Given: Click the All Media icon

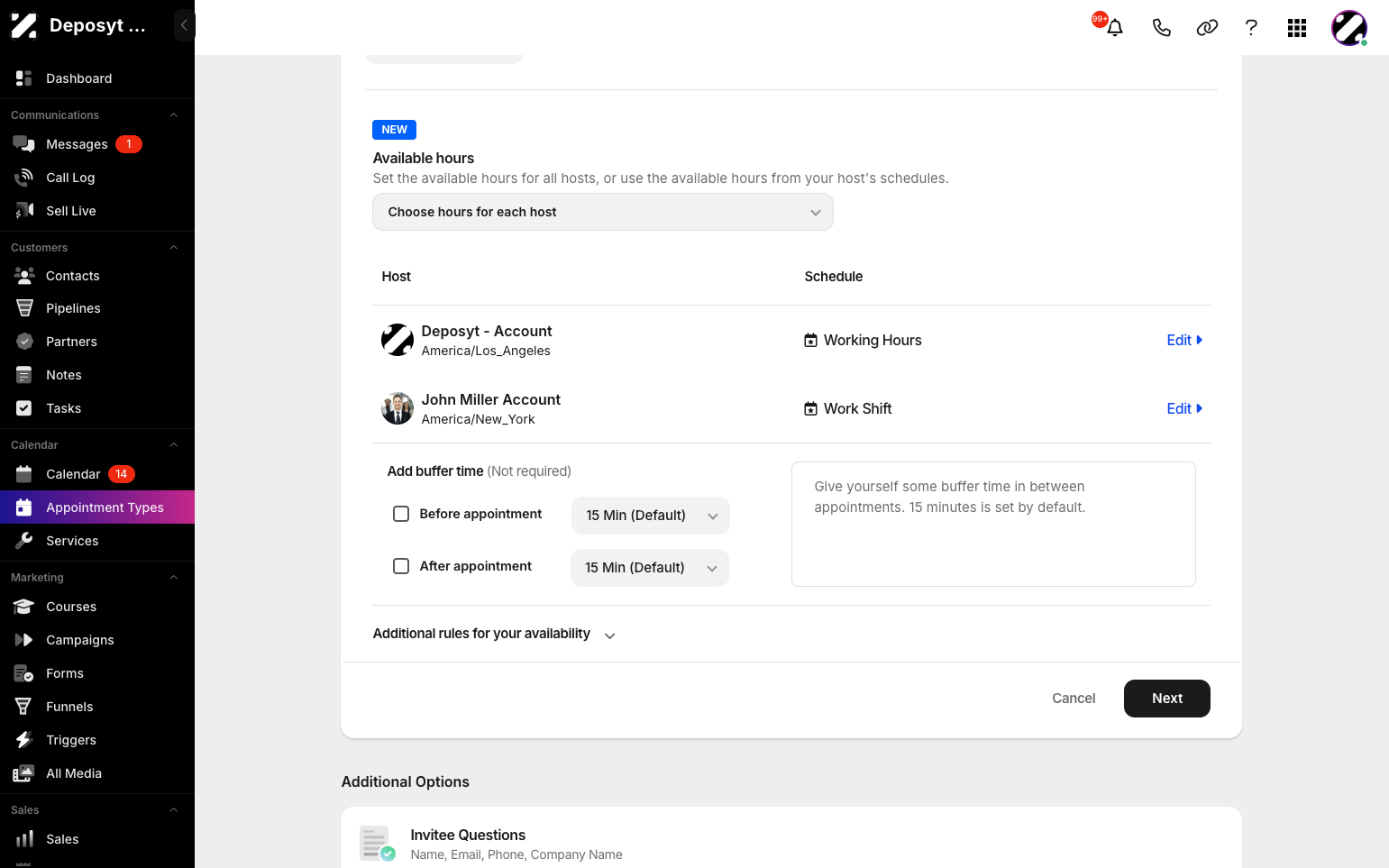Looking at the screenshot, I should (x=24, y=773).
